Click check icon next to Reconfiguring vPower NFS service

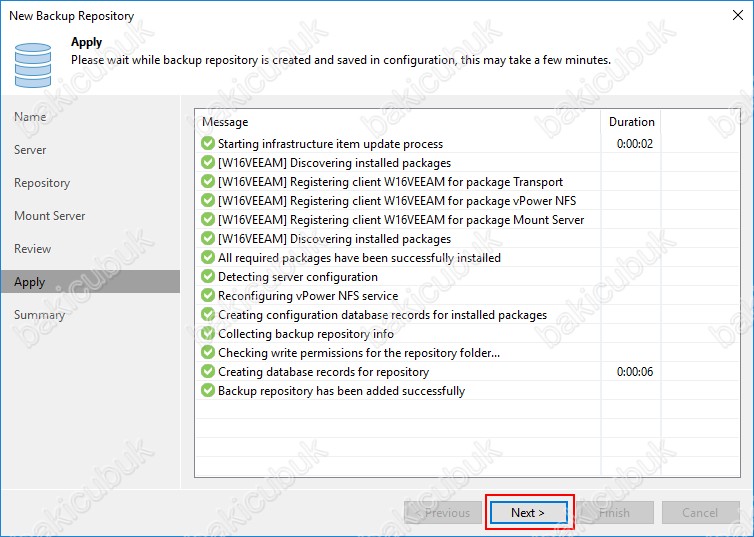tap(208, 295)
